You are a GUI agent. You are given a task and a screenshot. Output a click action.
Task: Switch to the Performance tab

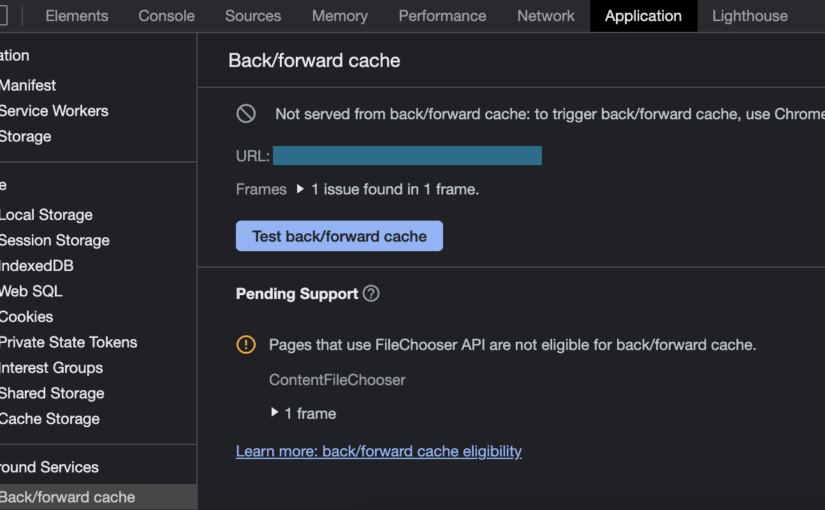click(x=442, y=16)
